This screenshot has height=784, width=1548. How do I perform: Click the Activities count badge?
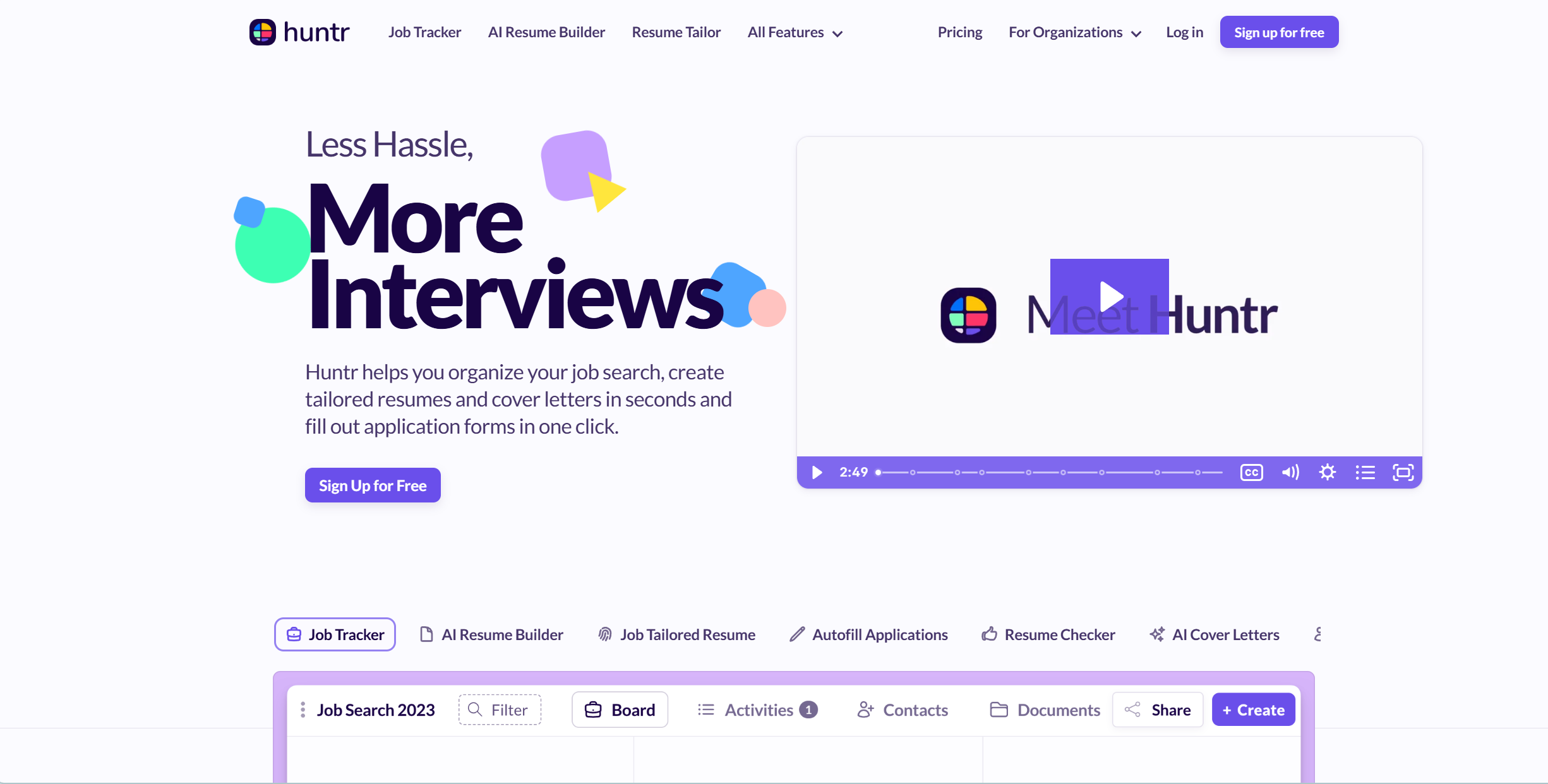tap(808, 710)
